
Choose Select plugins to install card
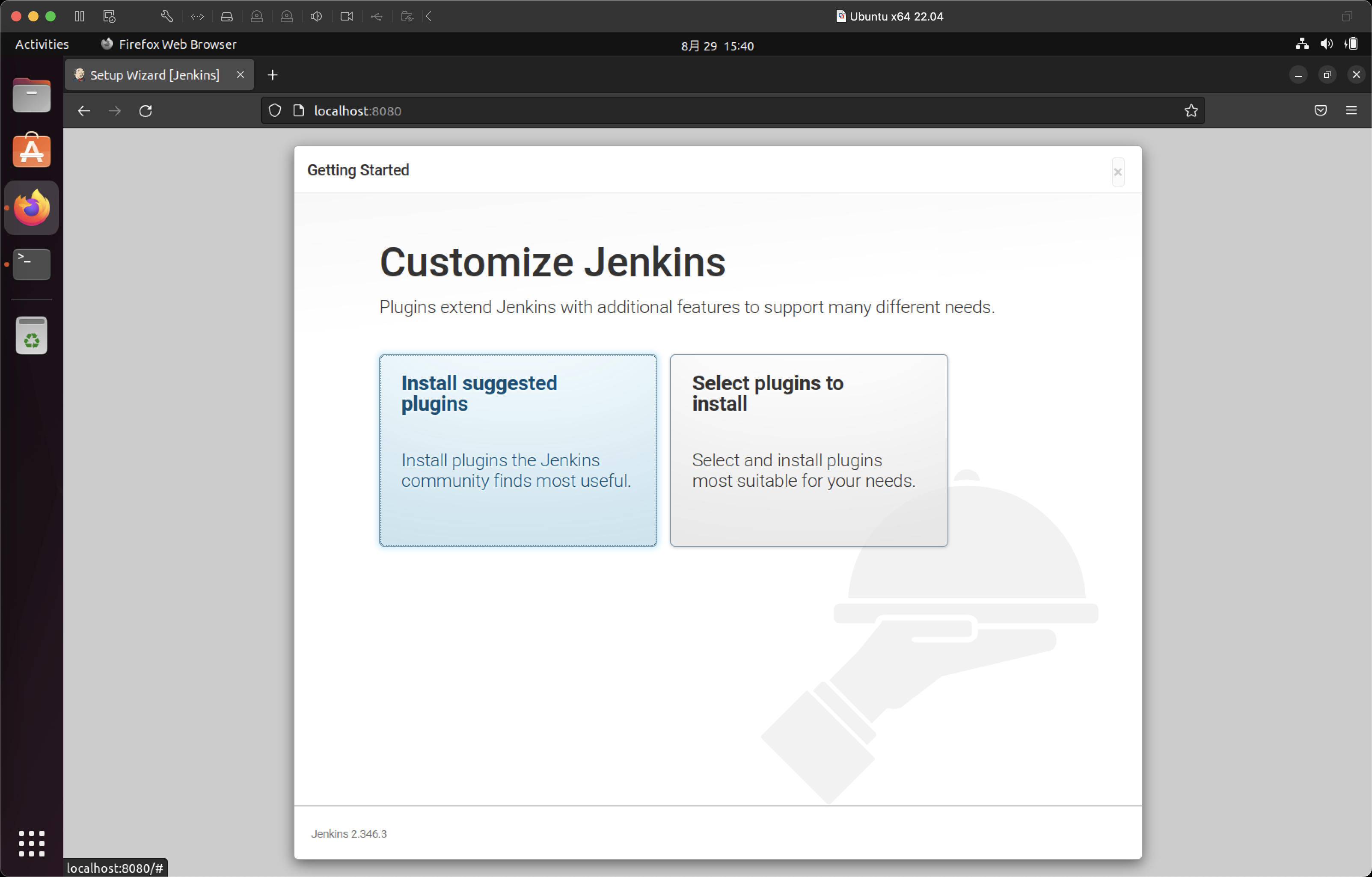click(808, 450)
